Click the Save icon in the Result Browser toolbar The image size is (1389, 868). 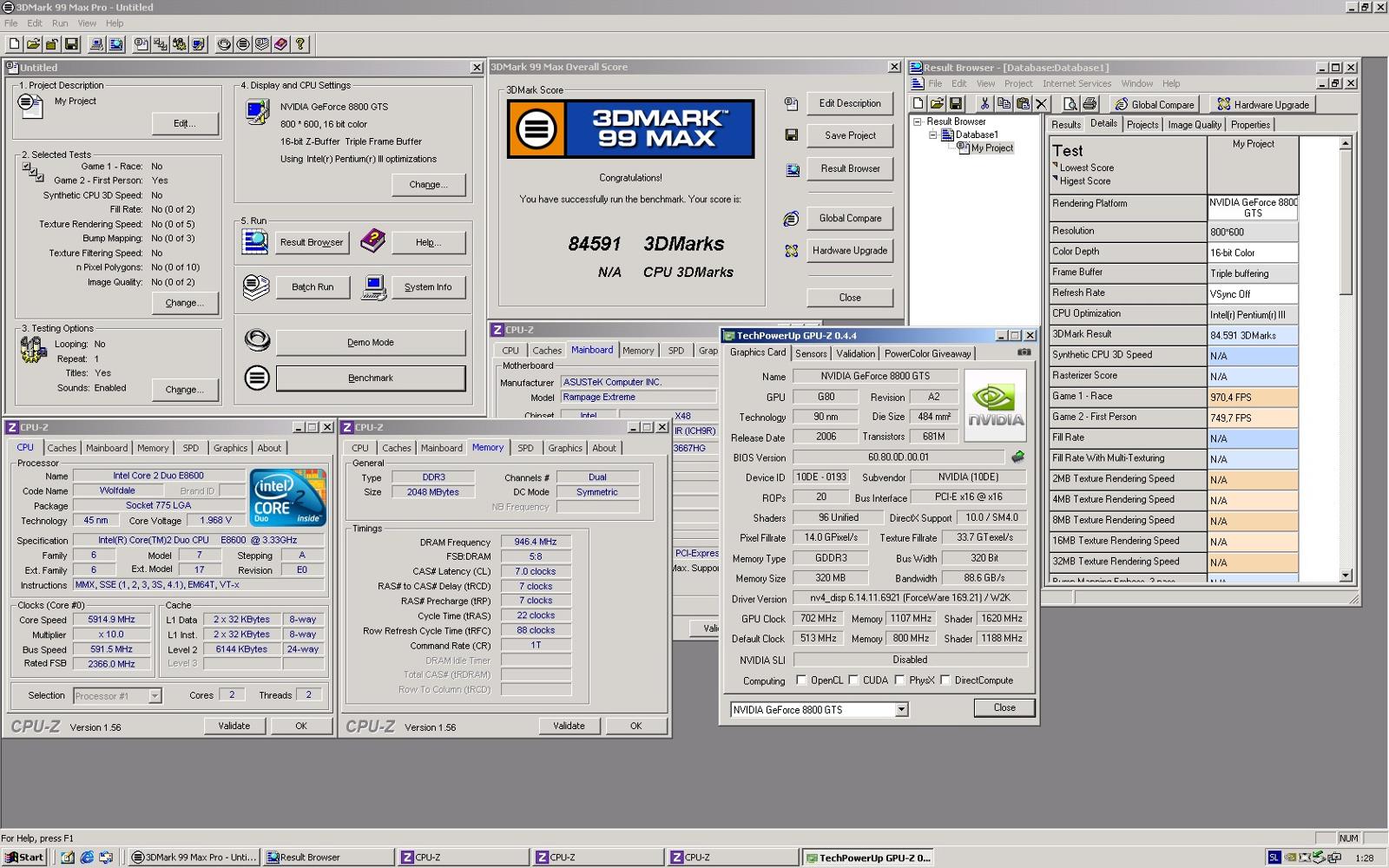(956, 104)
